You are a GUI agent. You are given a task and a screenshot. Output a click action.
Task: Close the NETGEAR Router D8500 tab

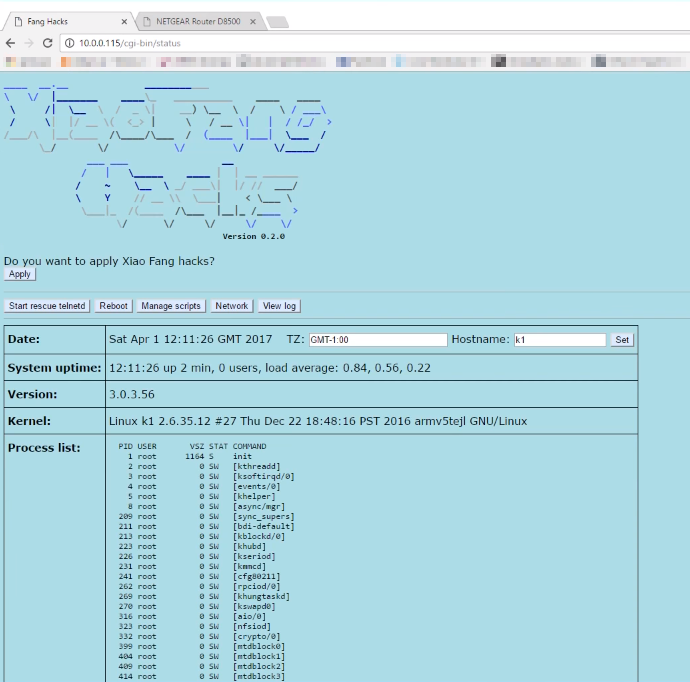click(x=254, y=21)
